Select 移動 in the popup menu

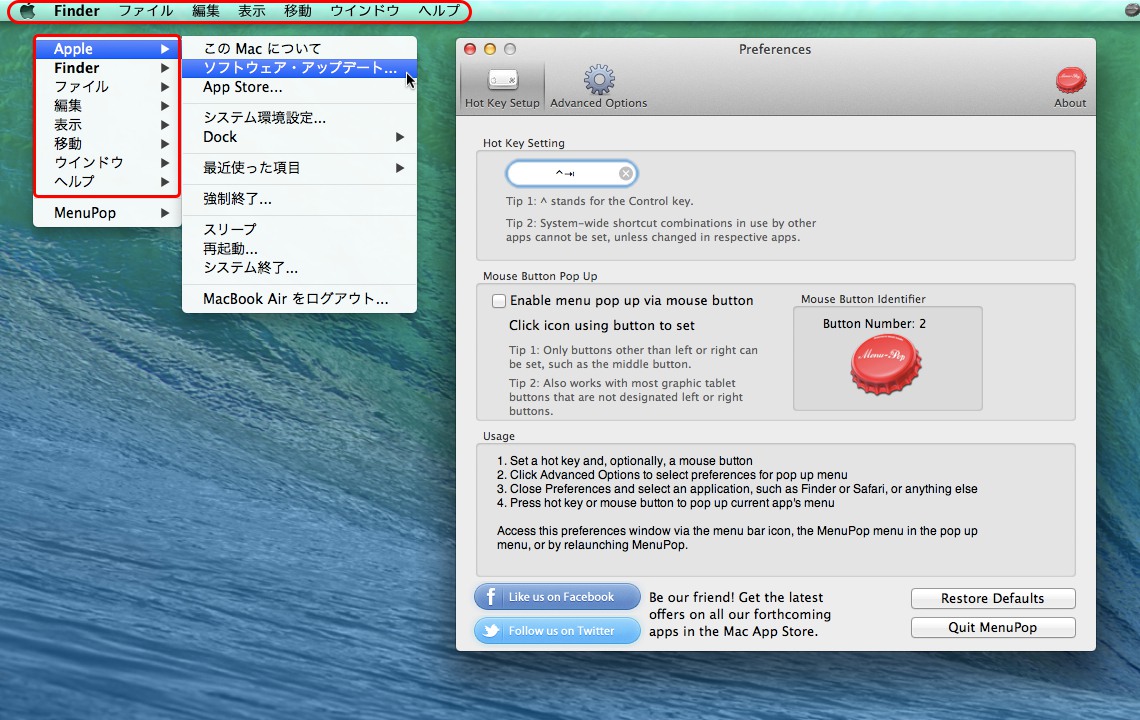tap(107, 143)
